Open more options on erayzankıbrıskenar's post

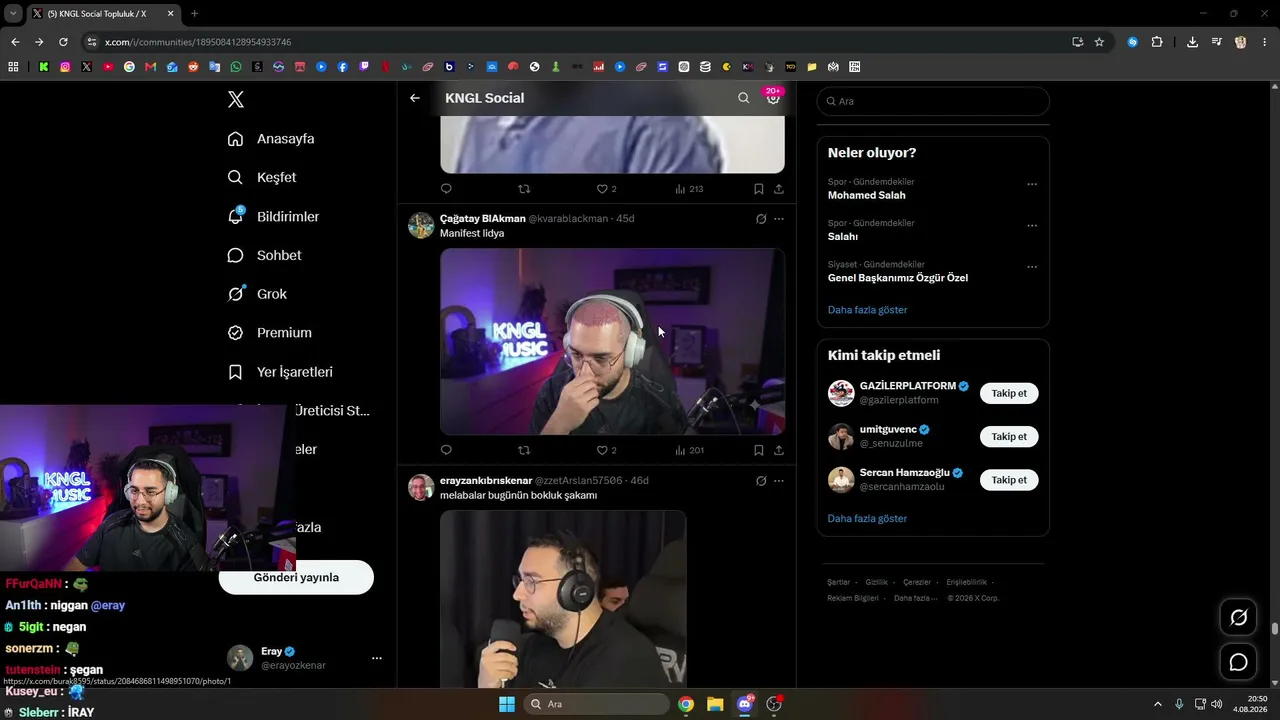pyautogui.click(x=779, y=481)
